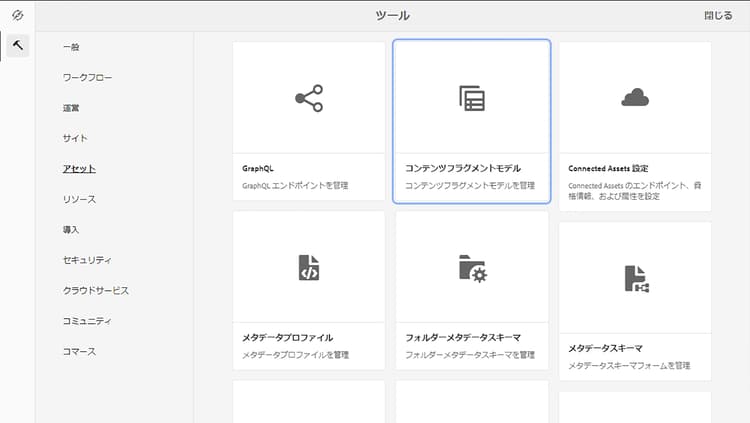
Task: Open the コンテンツフラグメントモデル card title
Action: pos(463,168)
